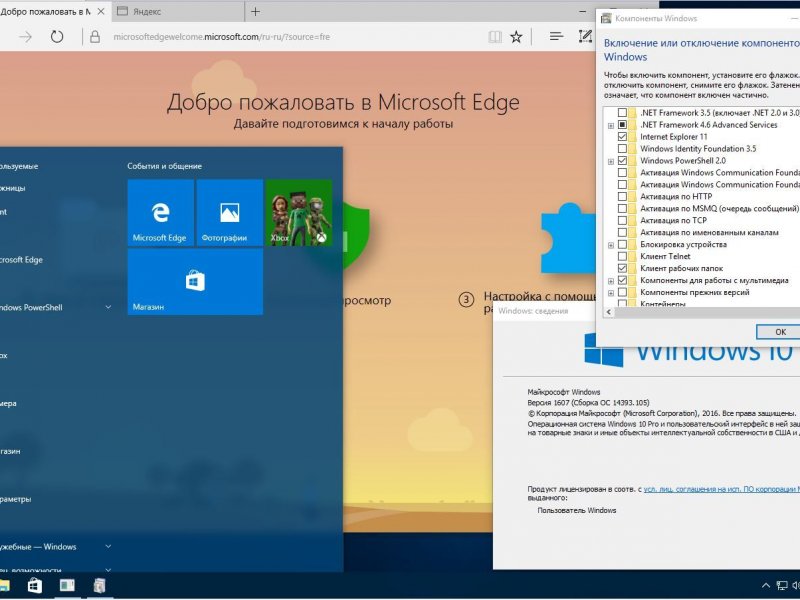Open the Магазин tile
This screenshot has height=600, width=800.
(x=195, y=282)
